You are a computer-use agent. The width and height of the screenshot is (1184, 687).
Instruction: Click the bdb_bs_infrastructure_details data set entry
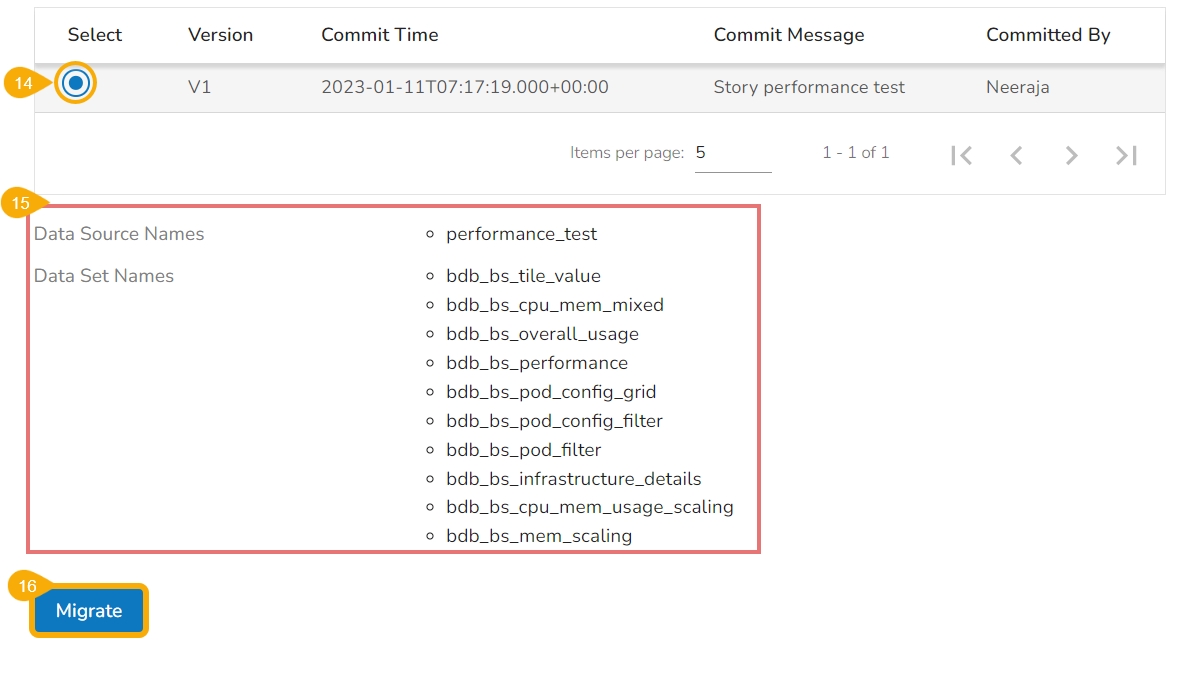pyautogui.click(x=573, y=479)
